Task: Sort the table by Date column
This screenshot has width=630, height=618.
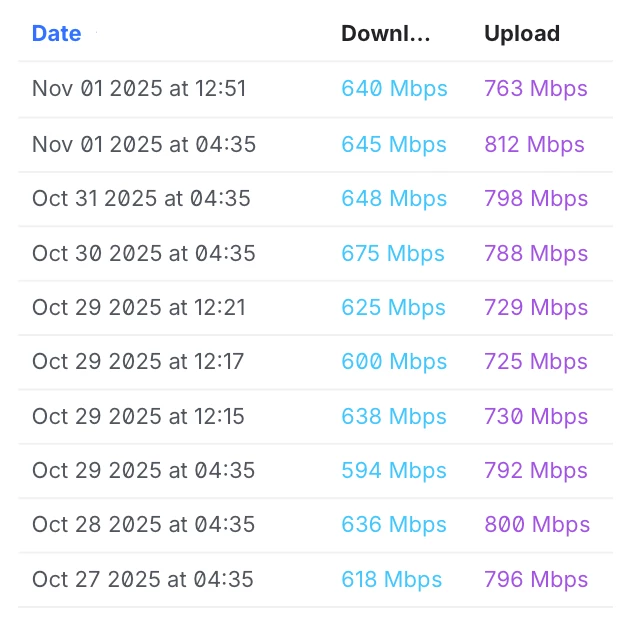Action: [x=56, y=33]
